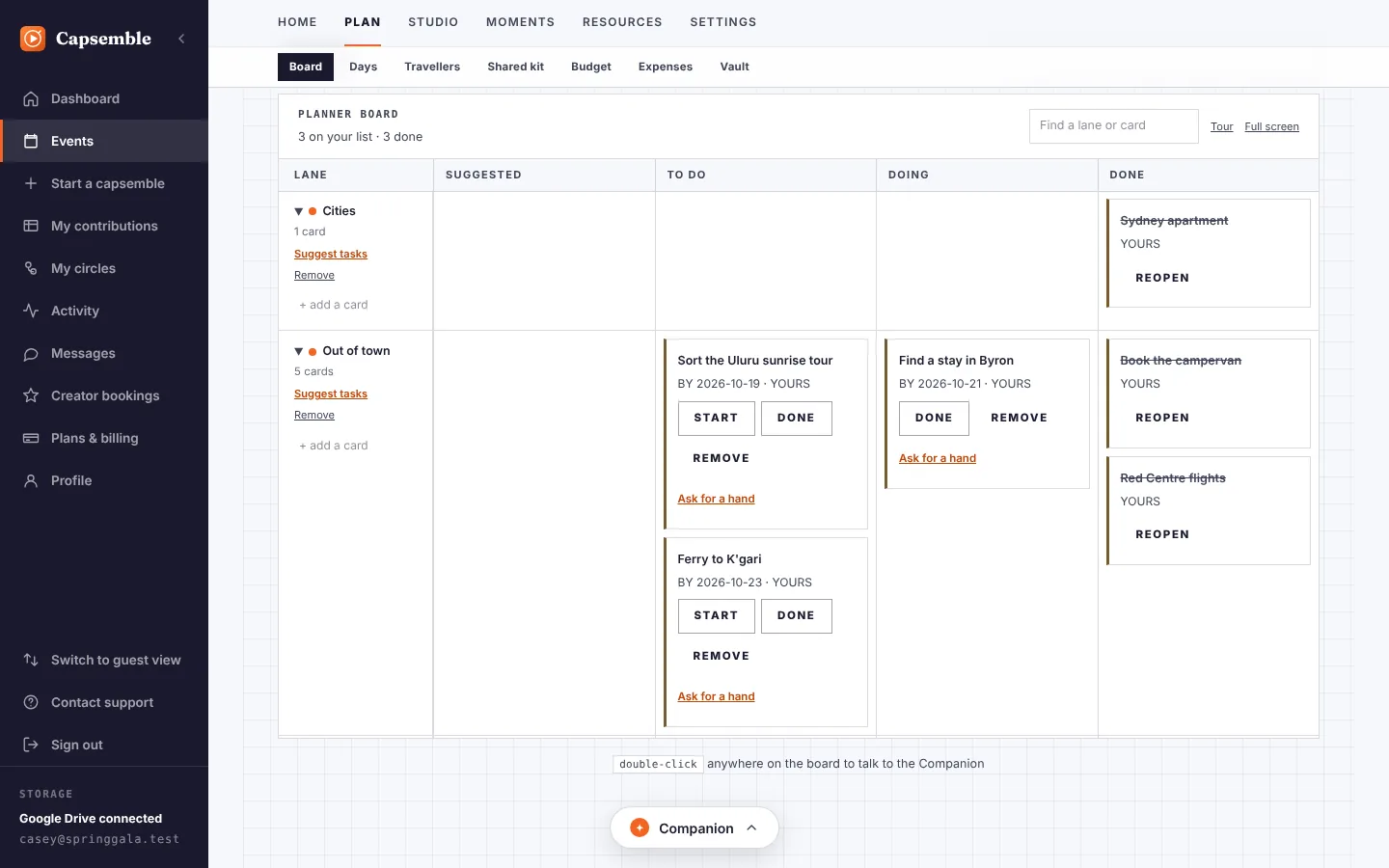This screenshot has width=1389, height=868.
Task: Collapse the sidebar with the chevron
Action: pos(181,39)
